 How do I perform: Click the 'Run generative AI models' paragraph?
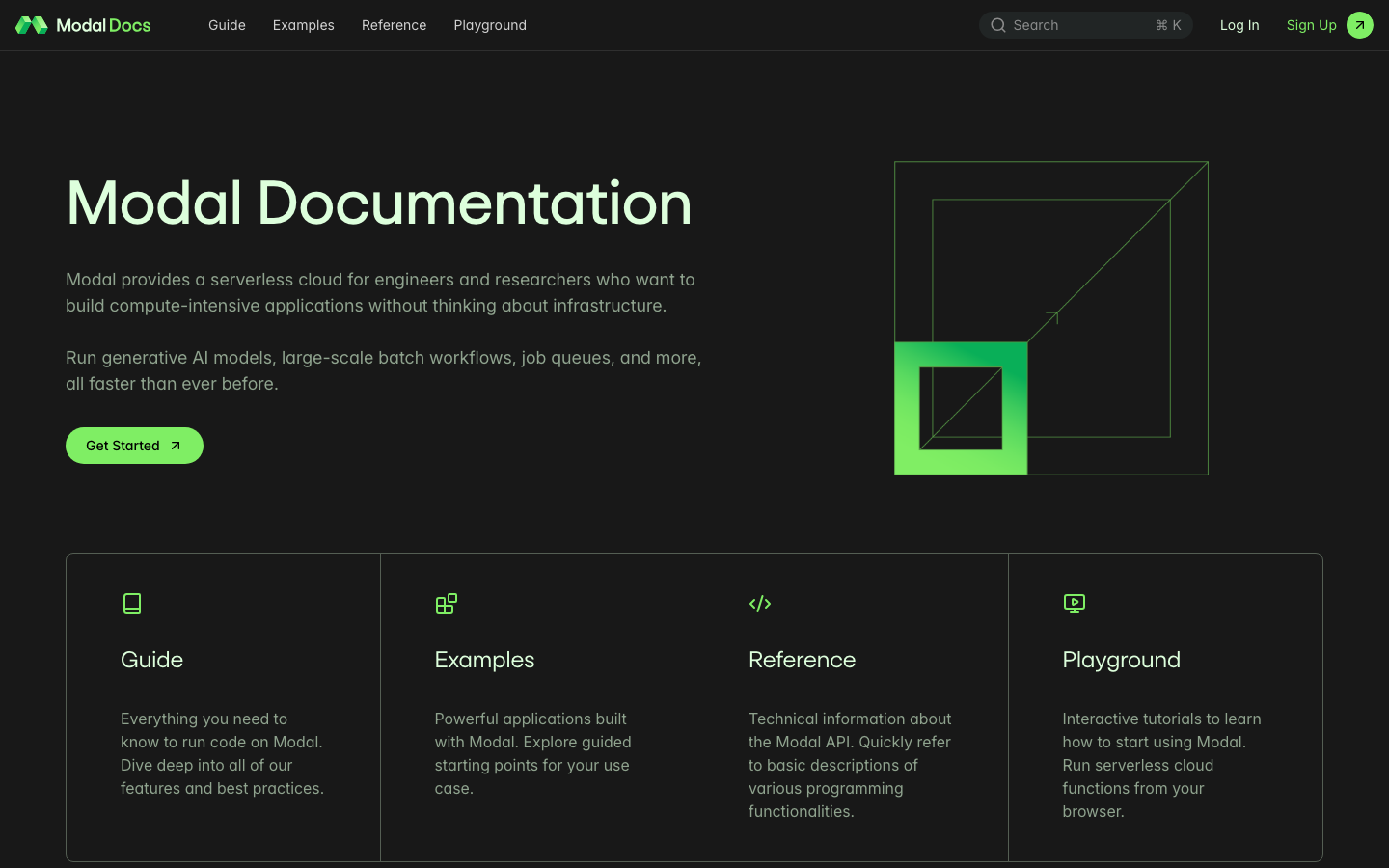(x=384, y=370)
